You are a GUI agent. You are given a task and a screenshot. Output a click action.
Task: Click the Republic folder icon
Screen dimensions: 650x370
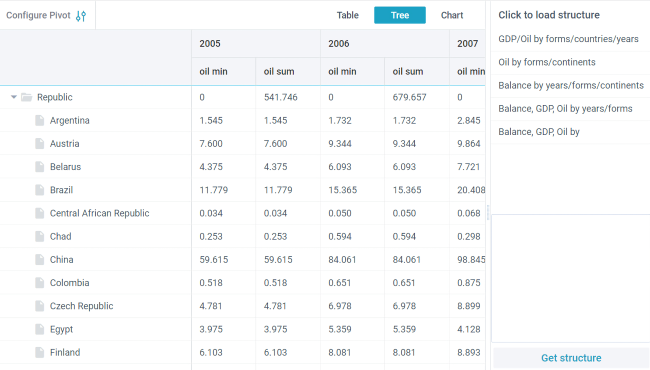pos(27,97)
